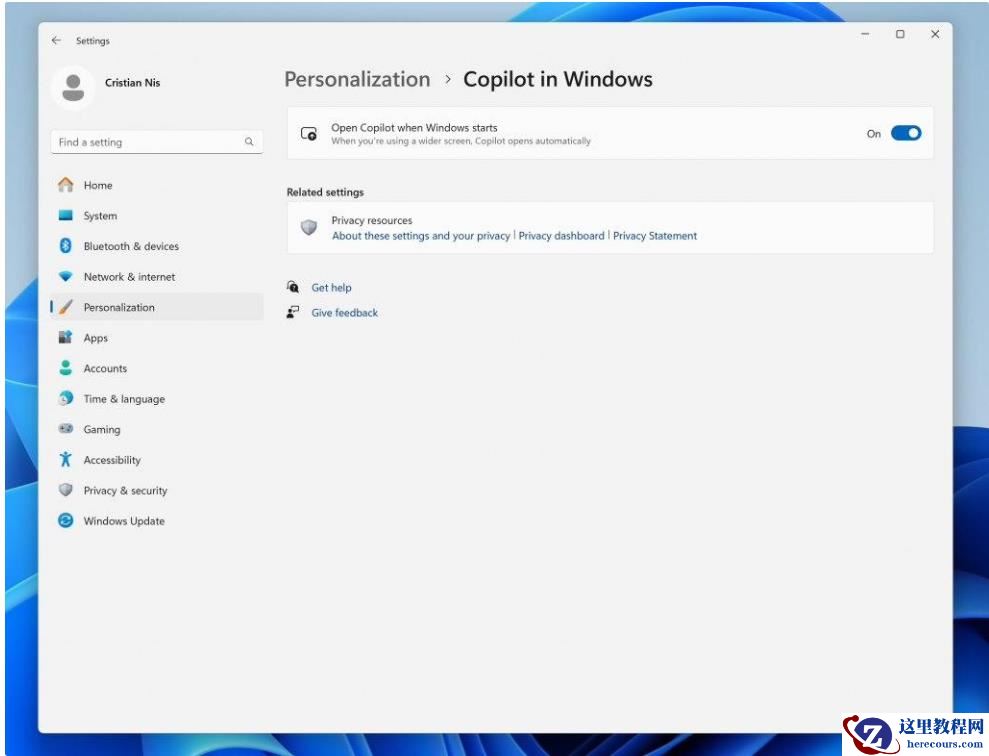Screen dimensions: 989x756
Task: Open the Privacy dashboard link
Action: pyautogui.click(x=560, y=236)
